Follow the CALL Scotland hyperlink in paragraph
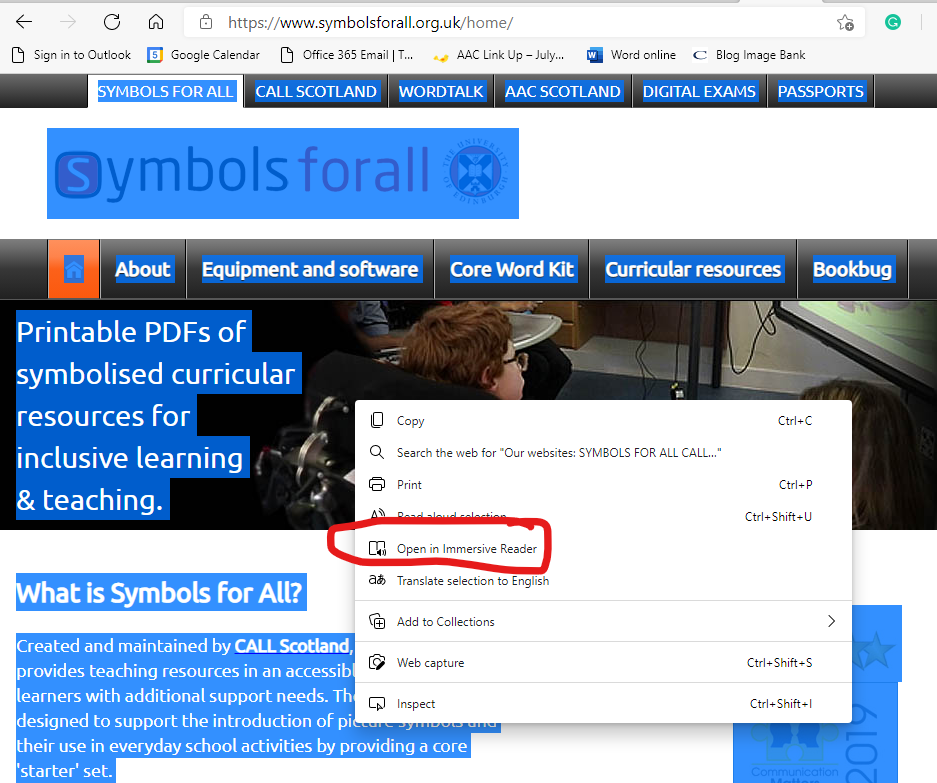This screenshot has width=937, height=783. pyautogui.click(x=292, y=646)
